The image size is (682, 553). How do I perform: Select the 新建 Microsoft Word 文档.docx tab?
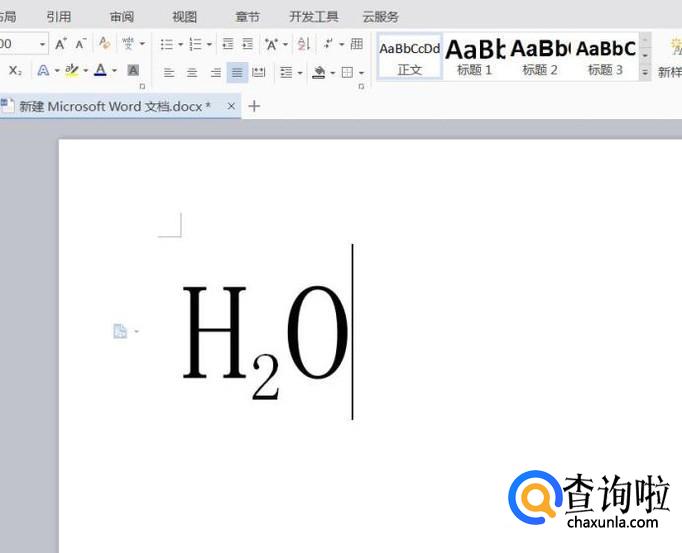115,106
